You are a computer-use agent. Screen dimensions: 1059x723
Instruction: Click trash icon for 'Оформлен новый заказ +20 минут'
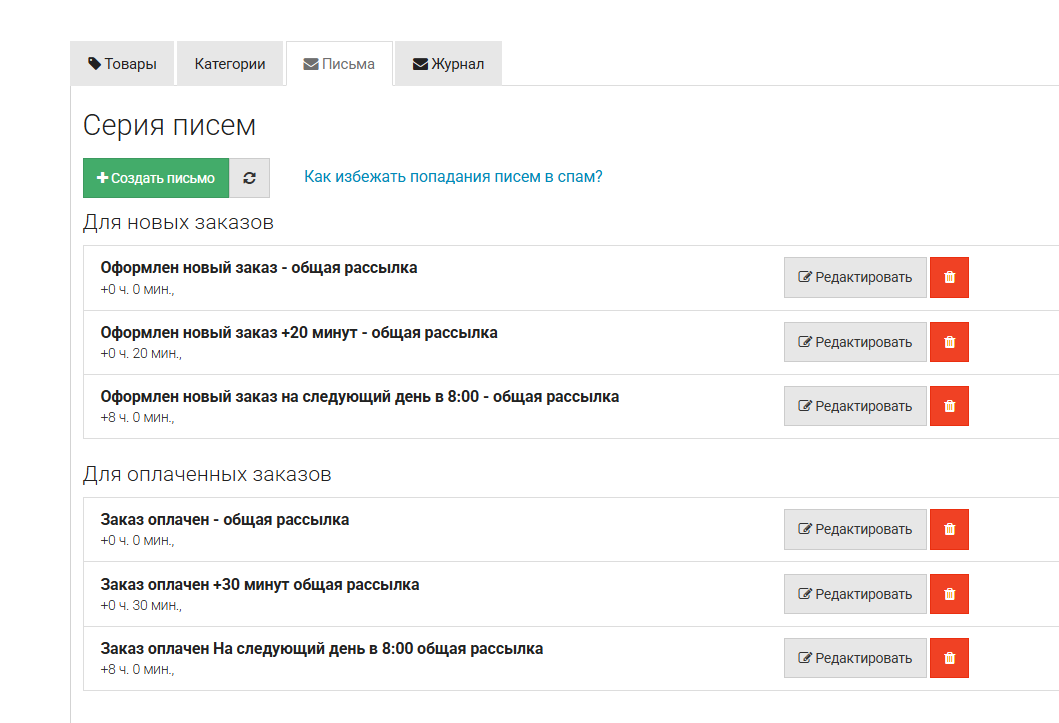point(949,342)
